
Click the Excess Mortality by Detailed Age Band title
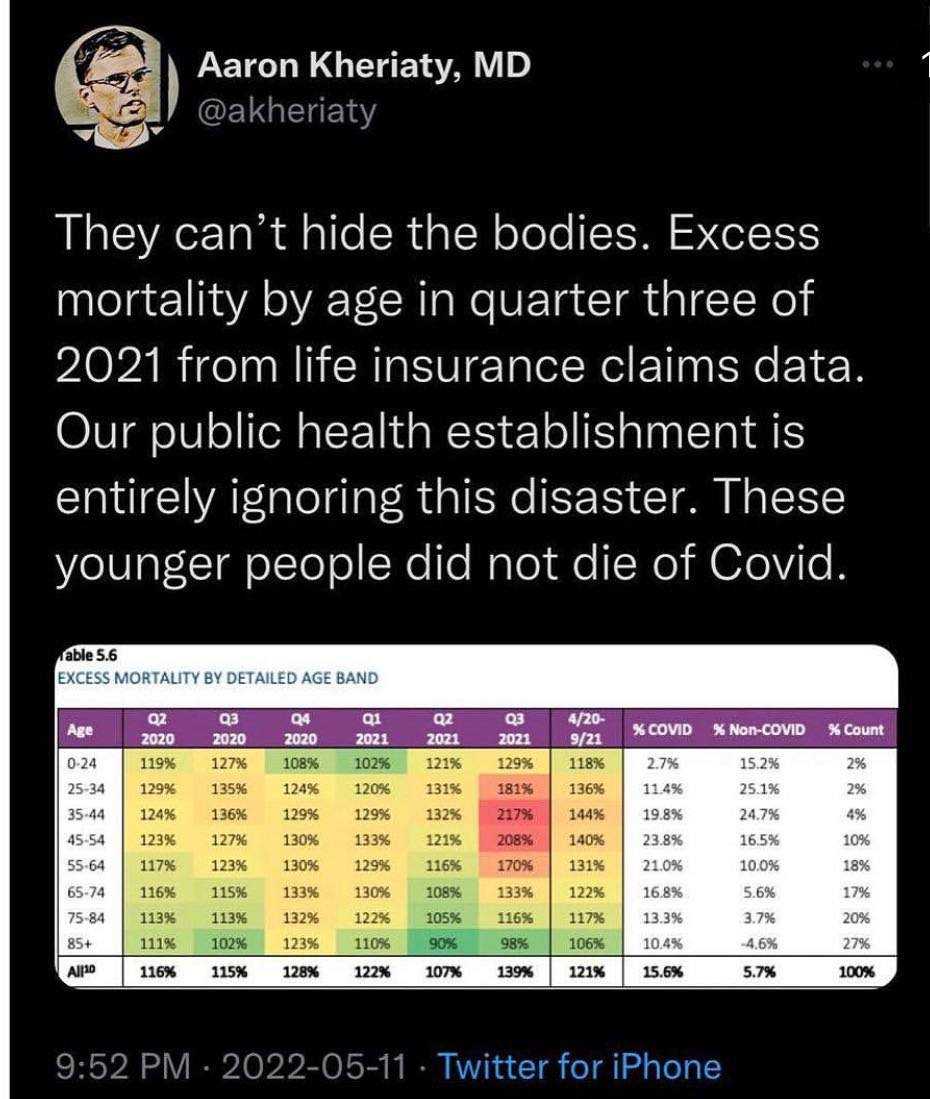click(214, 679)
